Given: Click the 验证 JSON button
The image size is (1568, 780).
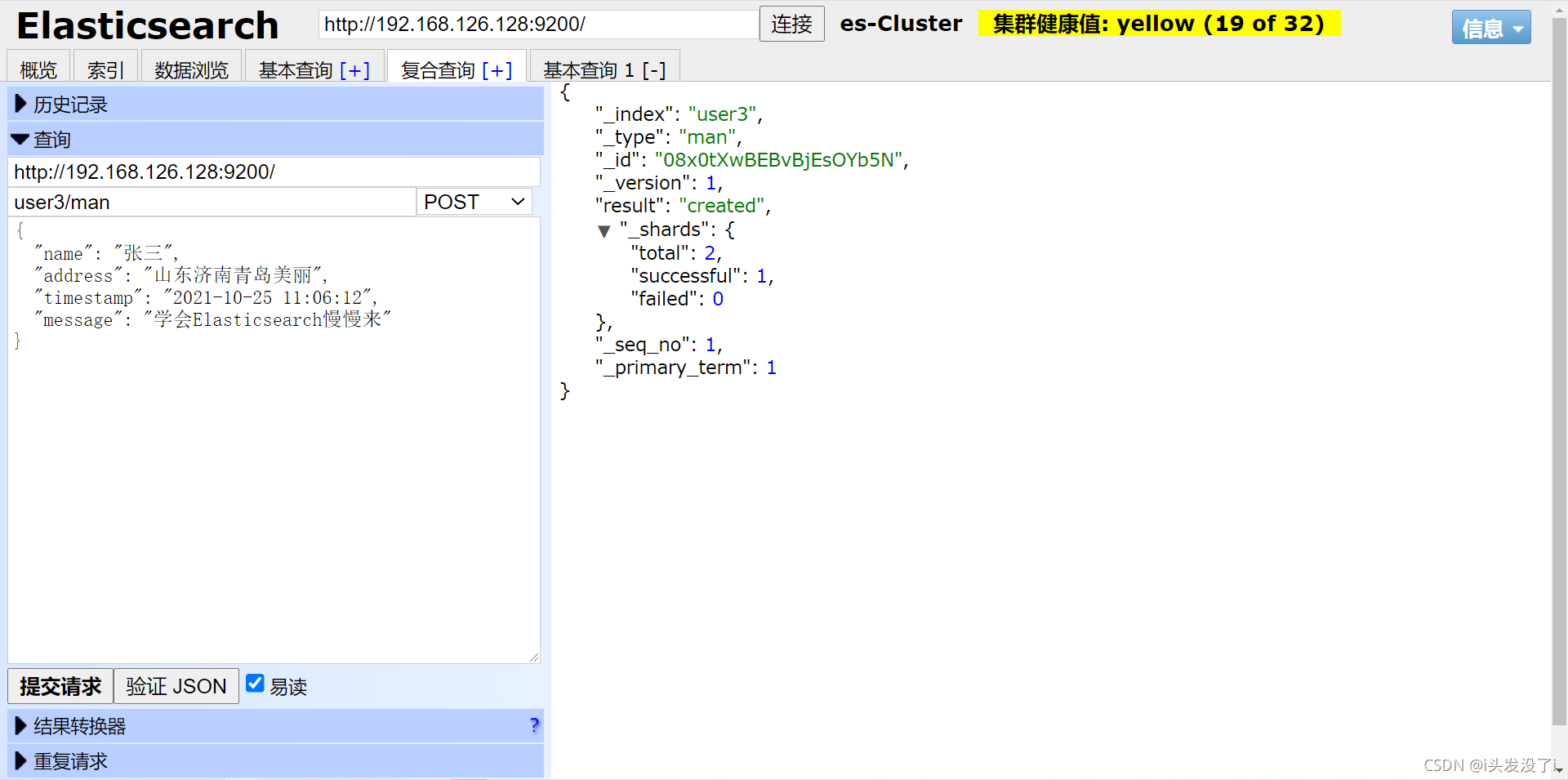Looking at the screenshot, I should [176, 686].
